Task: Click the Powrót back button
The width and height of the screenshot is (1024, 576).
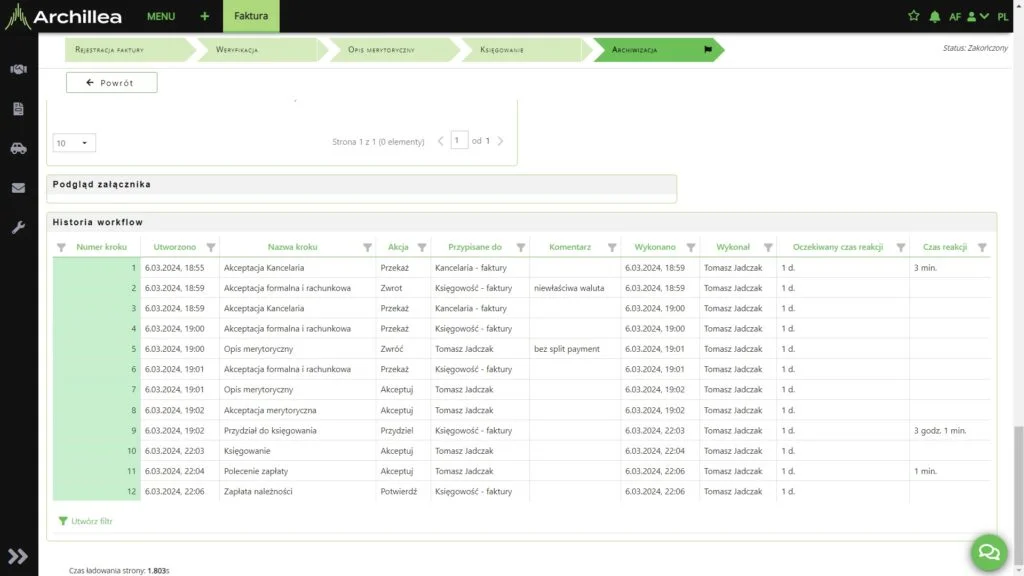Action: [111, 82]
